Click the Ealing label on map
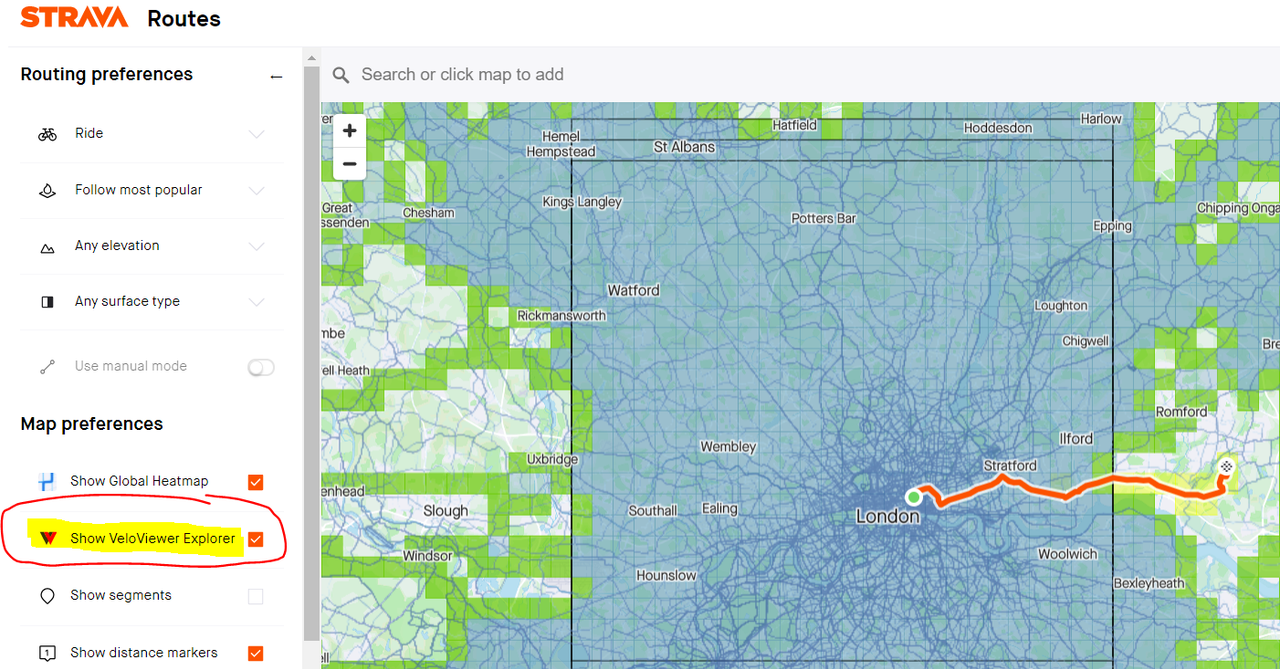The image size is (1280, 669). click(x=719, y=508)
